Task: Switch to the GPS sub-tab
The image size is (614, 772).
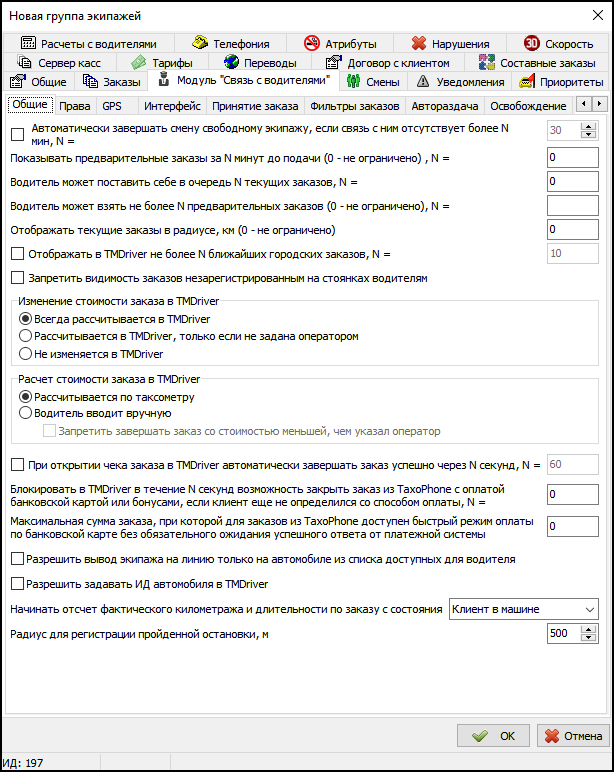Action: pyautogui.click(x=112, y=106)
